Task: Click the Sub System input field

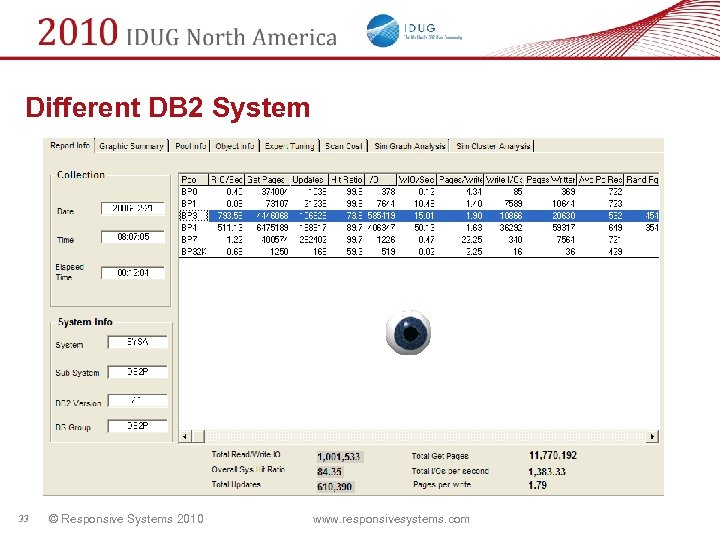Action: pyautogui.click(x=136, y=371)
